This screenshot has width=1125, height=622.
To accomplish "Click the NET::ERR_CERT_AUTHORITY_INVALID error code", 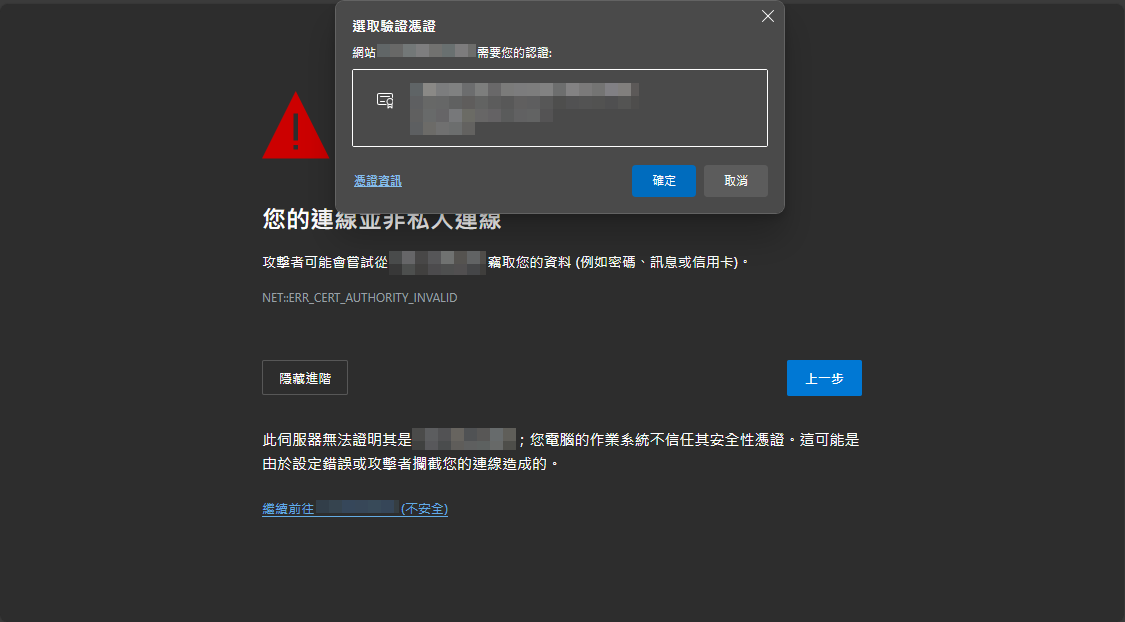I will (x=359, y=298).
